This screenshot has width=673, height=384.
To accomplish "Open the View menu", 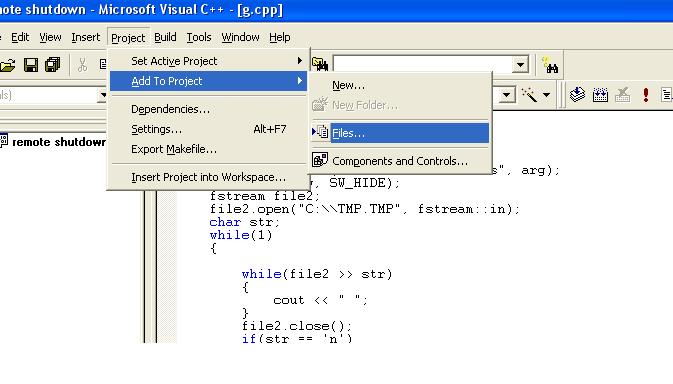I will 50,37.
